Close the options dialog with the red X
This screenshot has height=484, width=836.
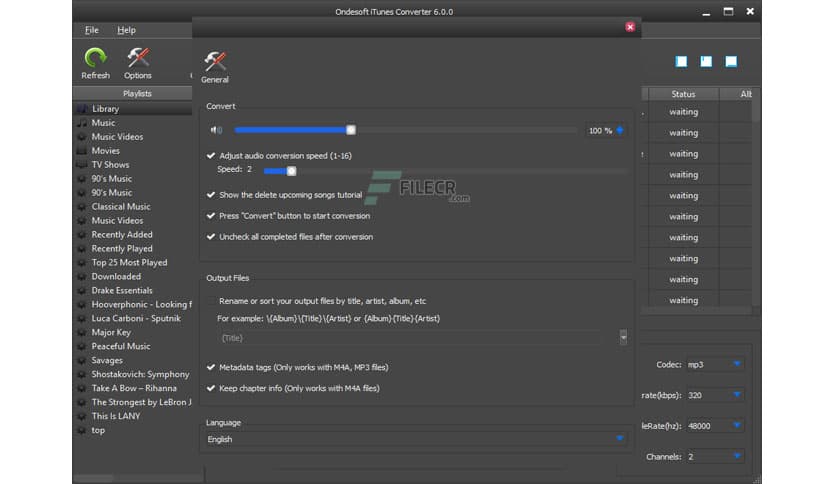pyautogui.click(x=630, y=27)
